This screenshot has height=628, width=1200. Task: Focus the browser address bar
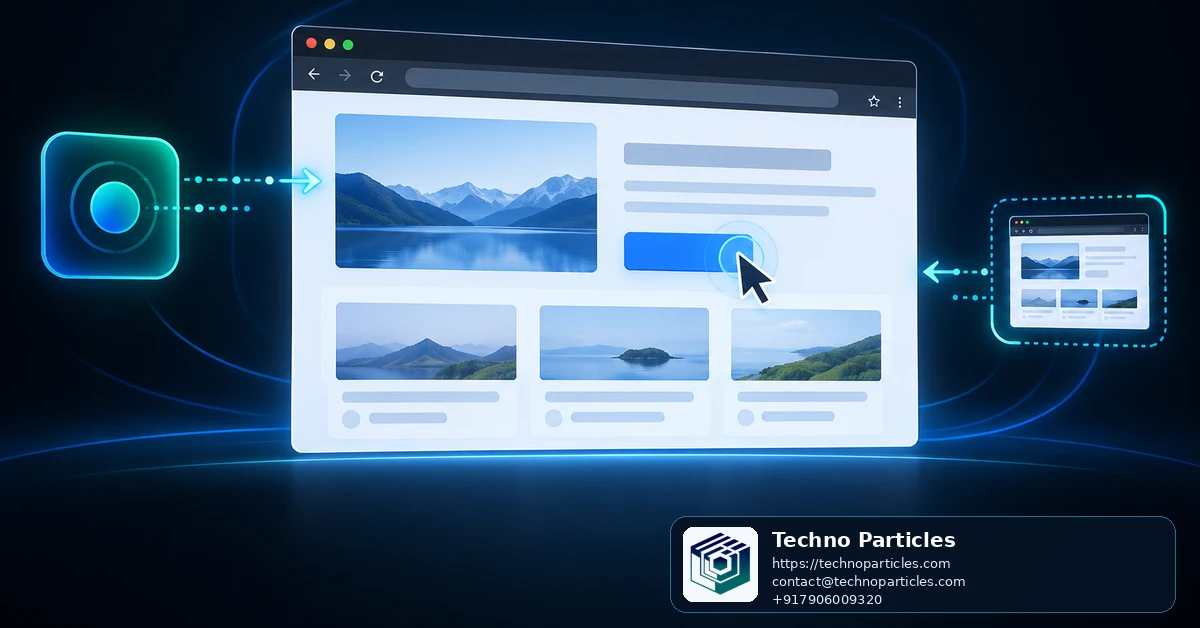tap(621, 88)
